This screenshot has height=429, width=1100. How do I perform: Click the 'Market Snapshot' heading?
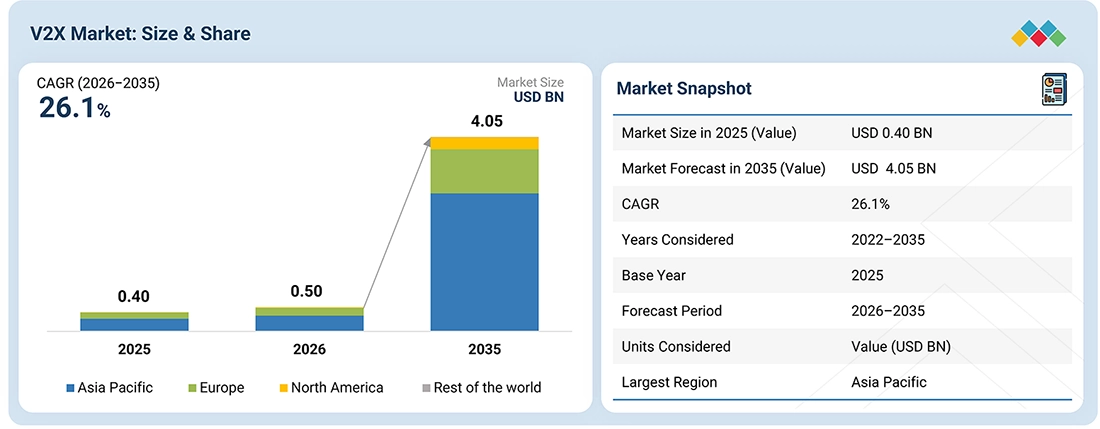point(684,88)
